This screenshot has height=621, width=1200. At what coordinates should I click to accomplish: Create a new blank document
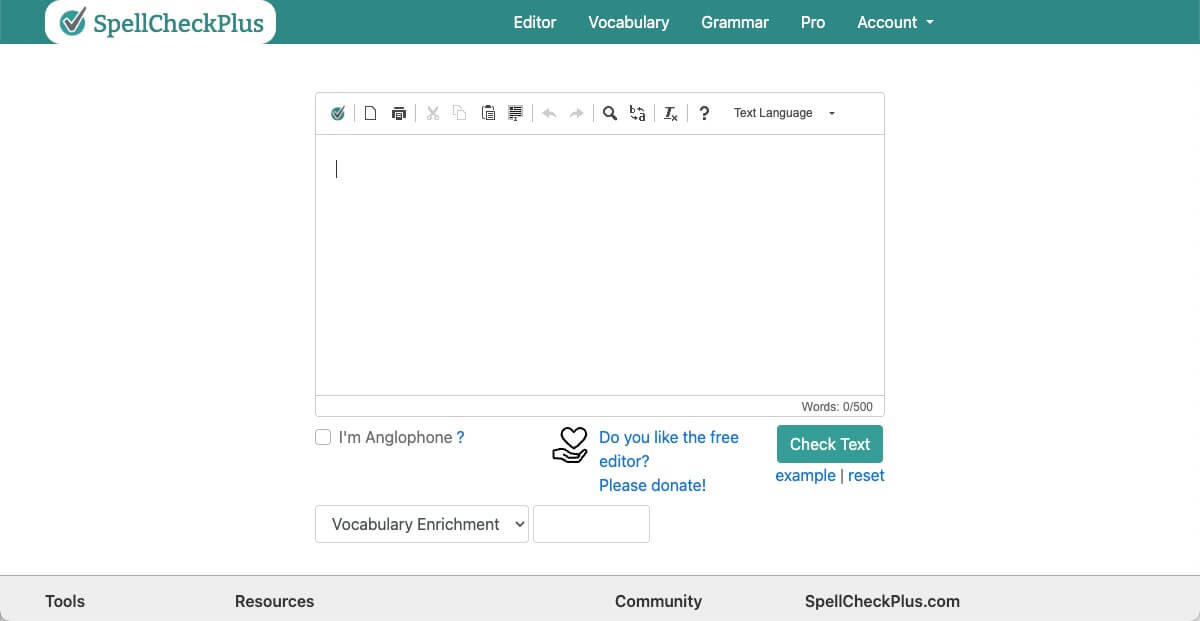tap(370, 114)
